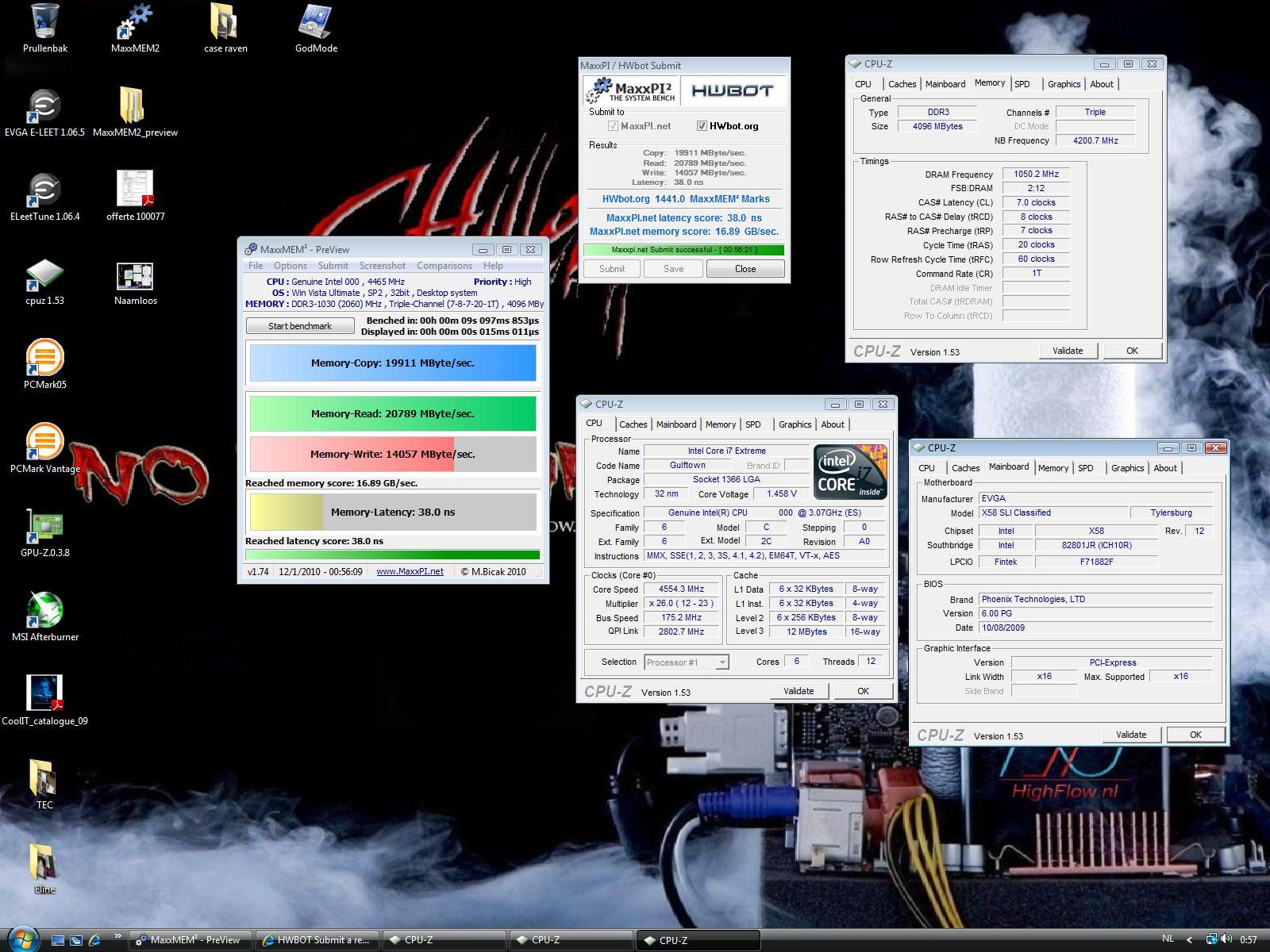Image resolution: width=1270 pixels, height=952 pixels.
Task: Expand hidden quick launch icons chevron
Action: pyautogui.click(x=117, y=937)
